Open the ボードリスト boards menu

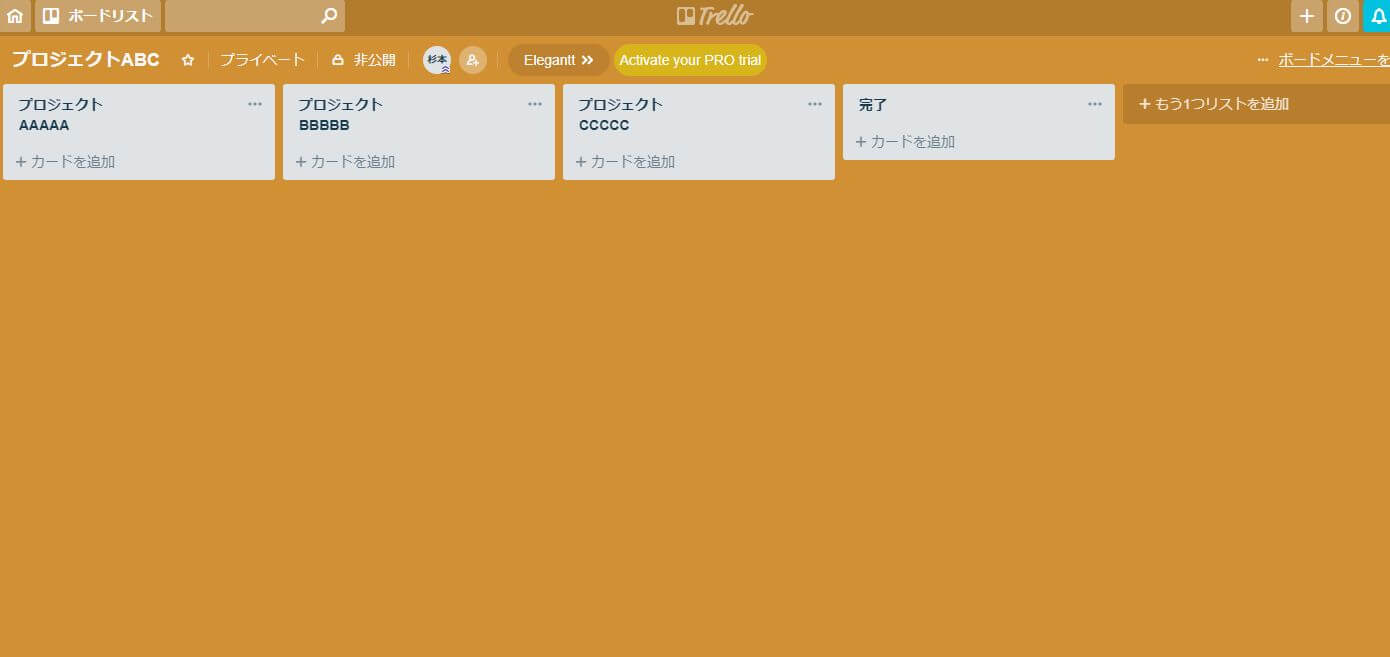coord(98,16)
